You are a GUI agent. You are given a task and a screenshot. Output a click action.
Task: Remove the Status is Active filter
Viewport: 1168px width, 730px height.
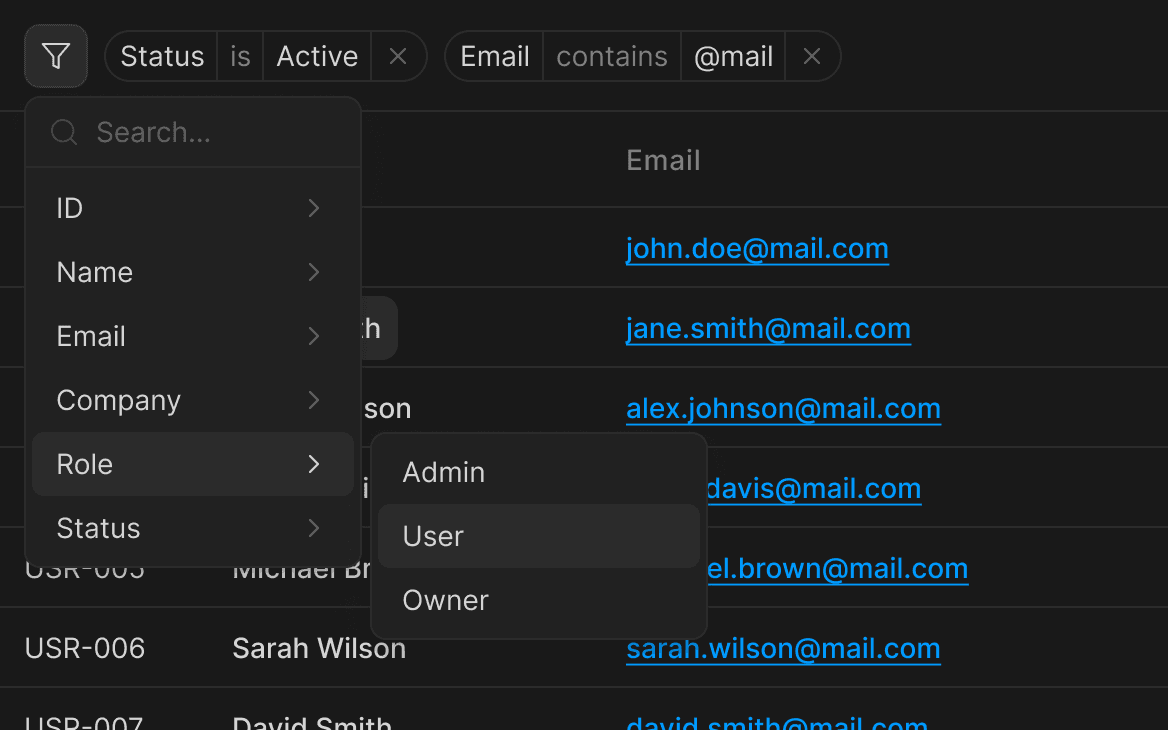pyautogui.click(x=398, y=57)
